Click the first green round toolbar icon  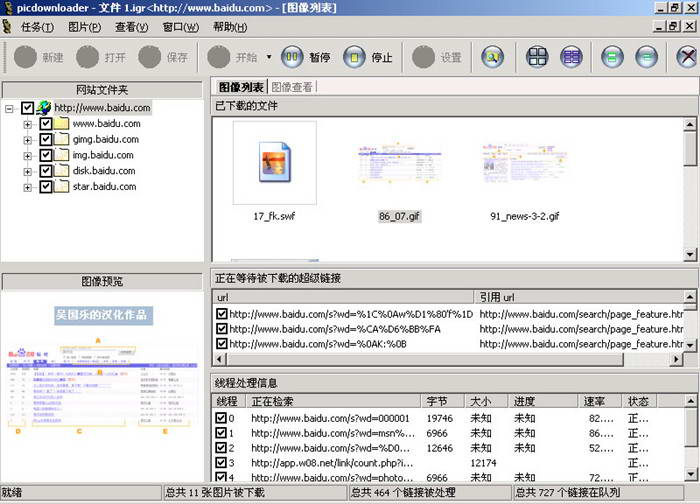pos(612,57)
